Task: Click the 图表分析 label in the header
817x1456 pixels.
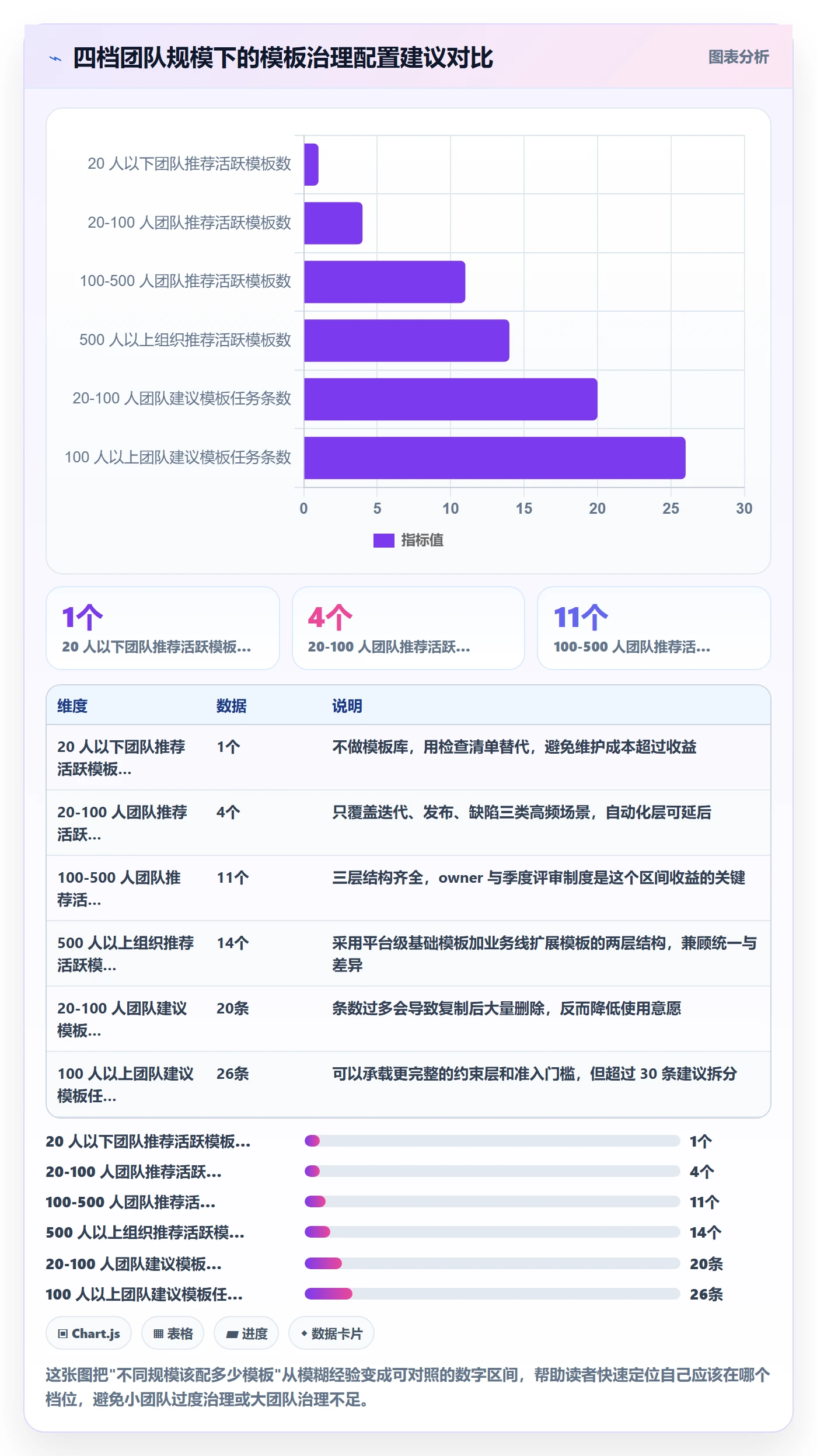Action: click(x=738, y=57)
